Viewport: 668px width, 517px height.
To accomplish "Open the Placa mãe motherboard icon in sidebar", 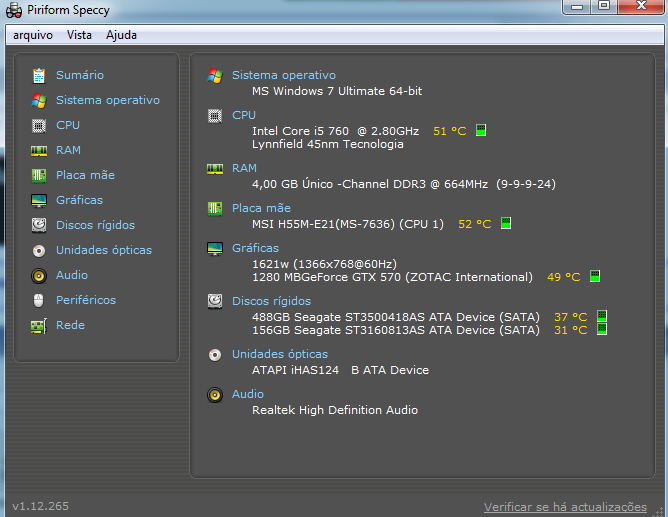I will click(39, 175).
